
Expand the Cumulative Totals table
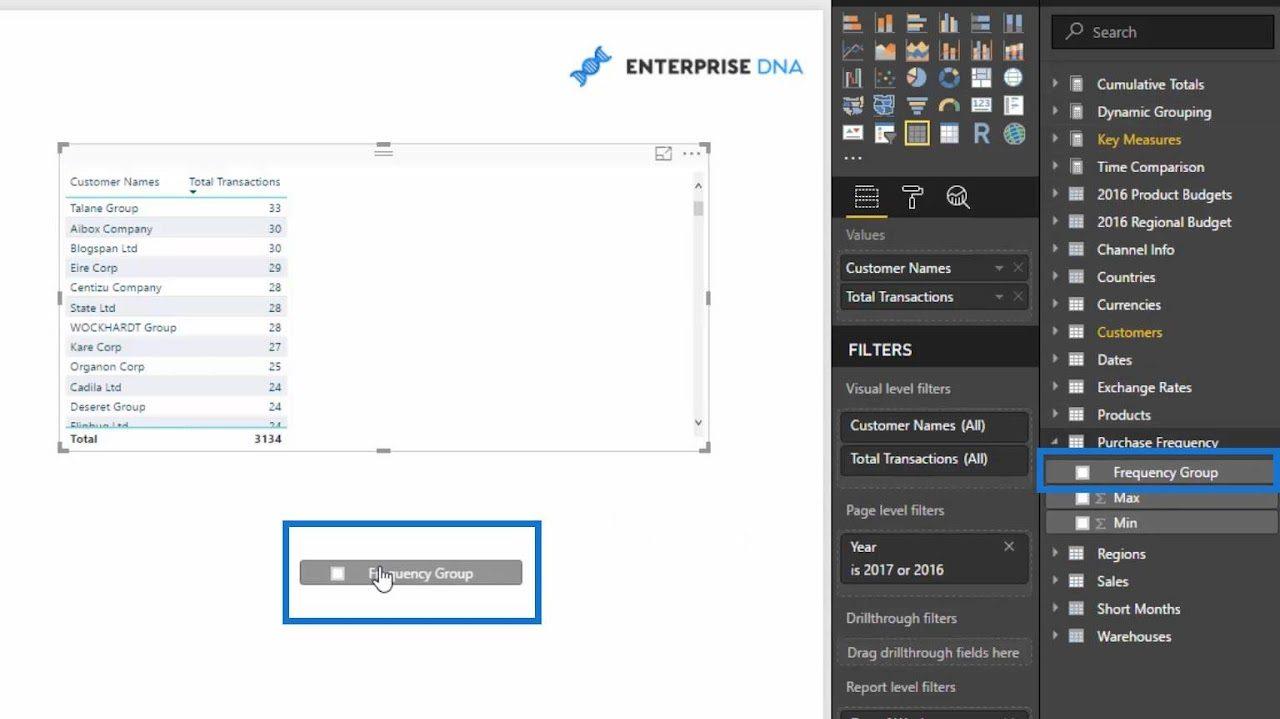click(1055, 84)
